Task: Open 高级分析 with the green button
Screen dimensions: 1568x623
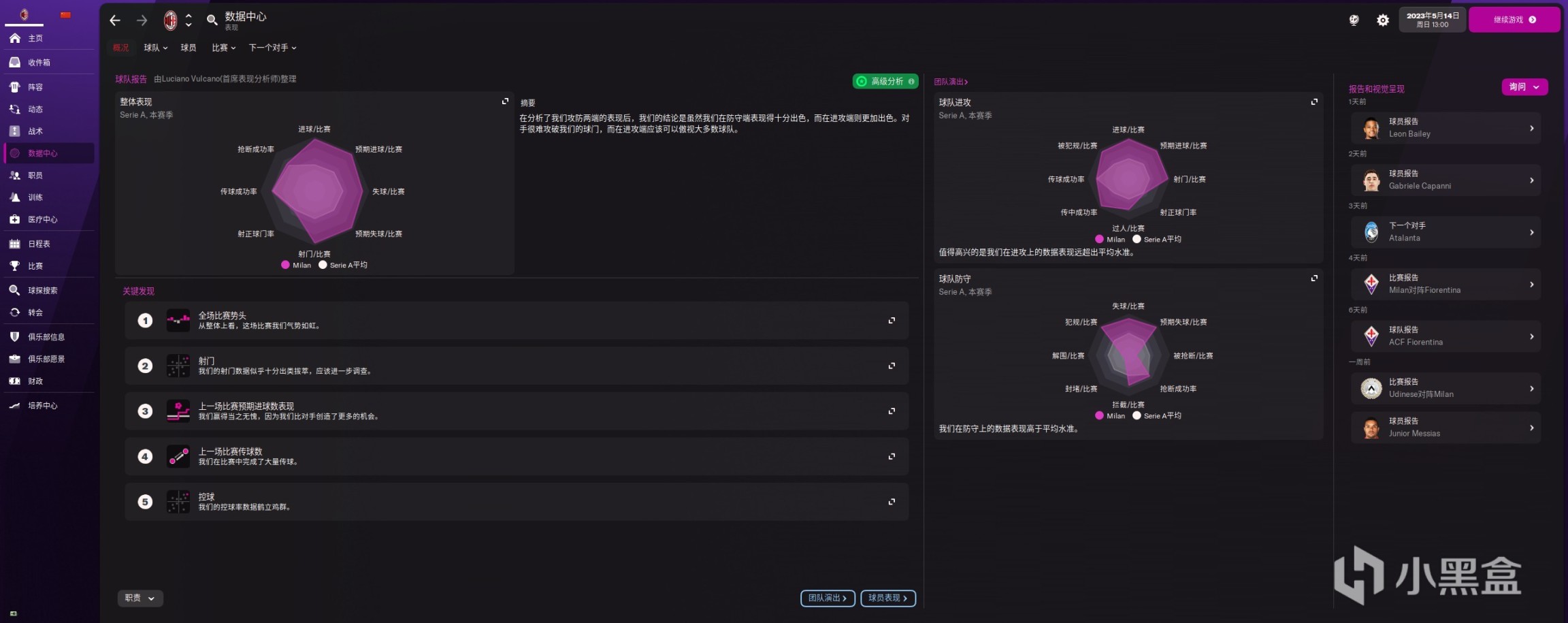Action: point(885,80)
